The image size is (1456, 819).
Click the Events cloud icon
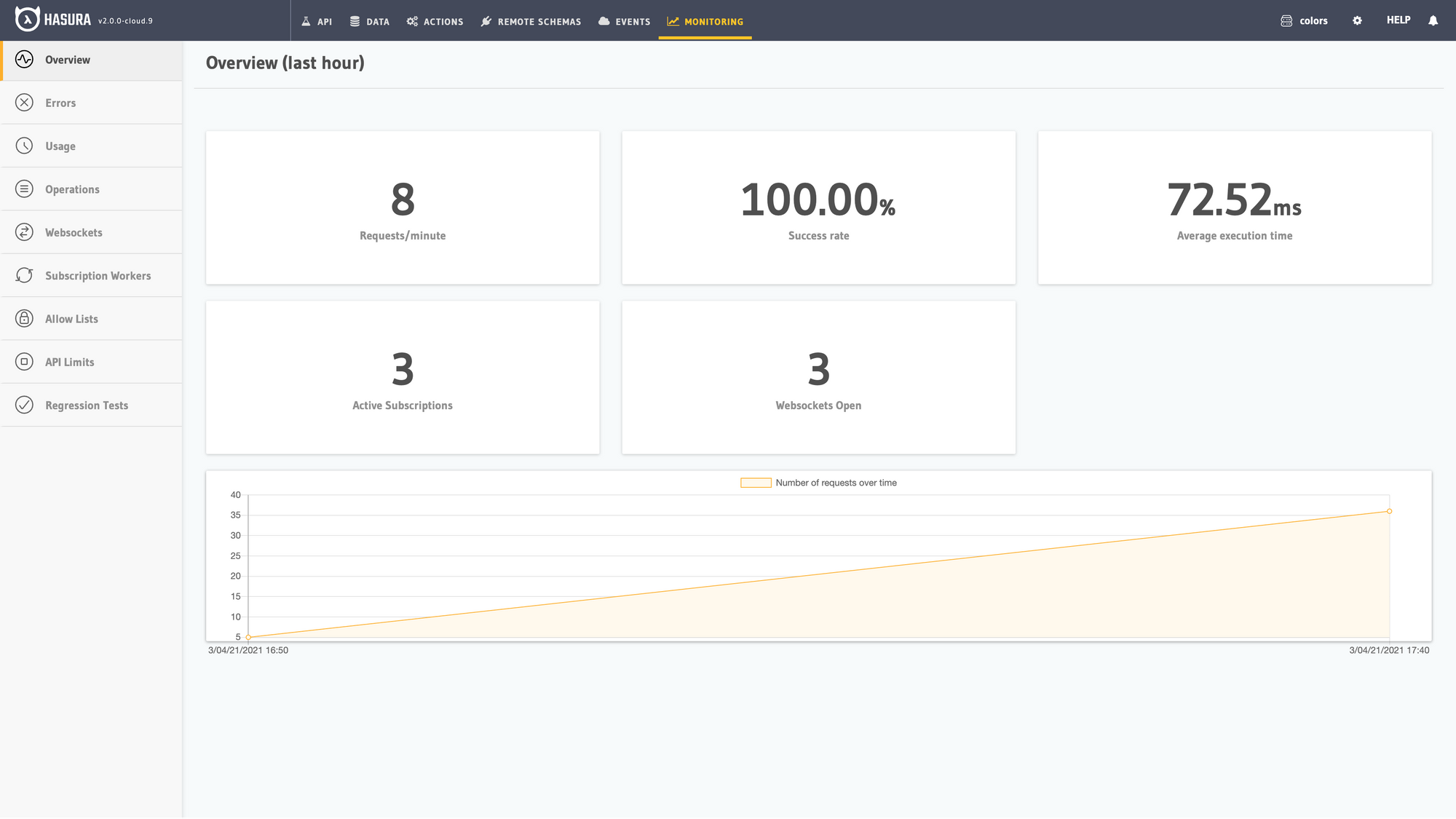click(x=604, y=21)
